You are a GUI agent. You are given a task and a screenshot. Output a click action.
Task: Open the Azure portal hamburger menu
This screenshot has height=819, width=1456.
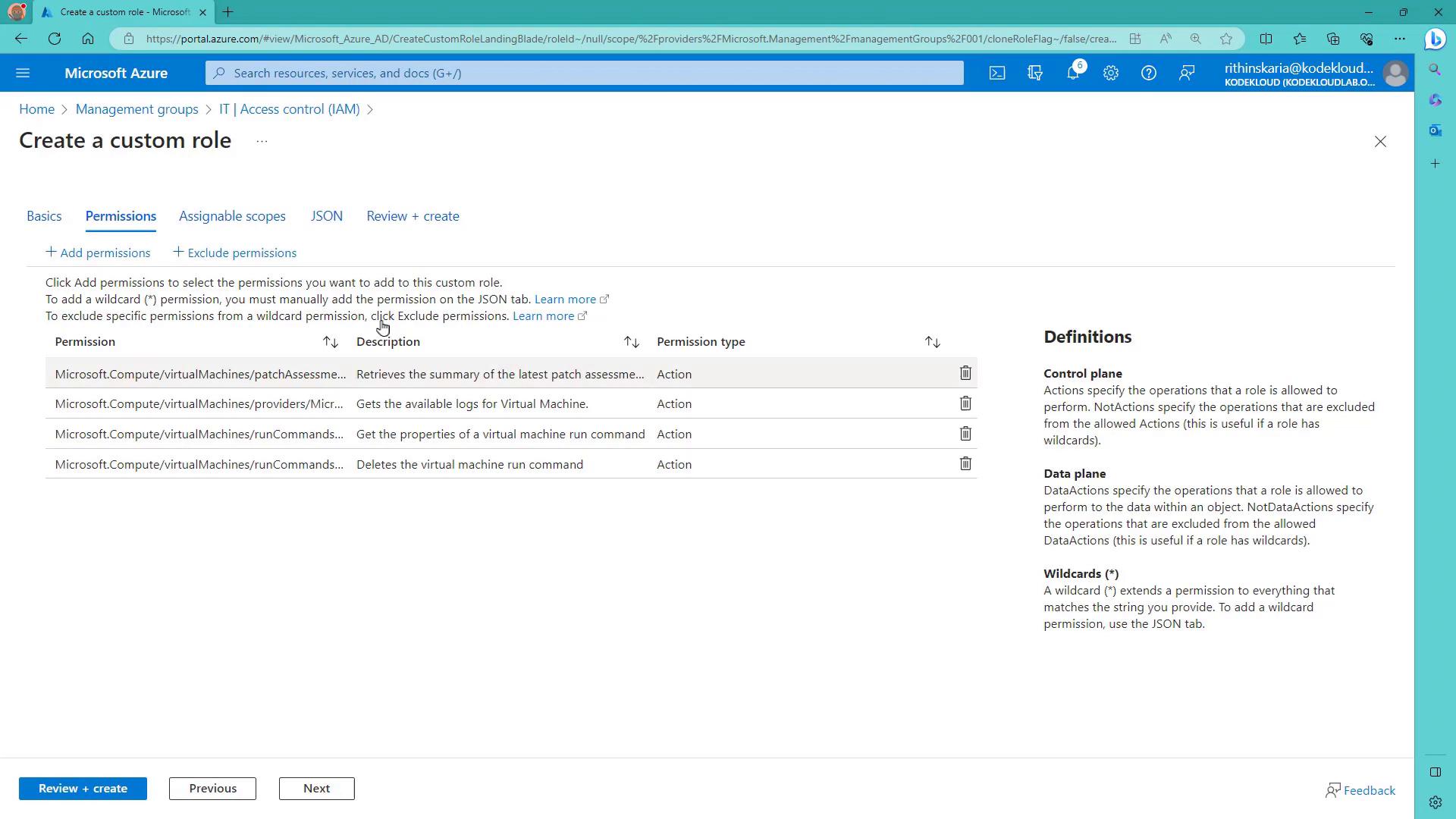click(23, 73)
